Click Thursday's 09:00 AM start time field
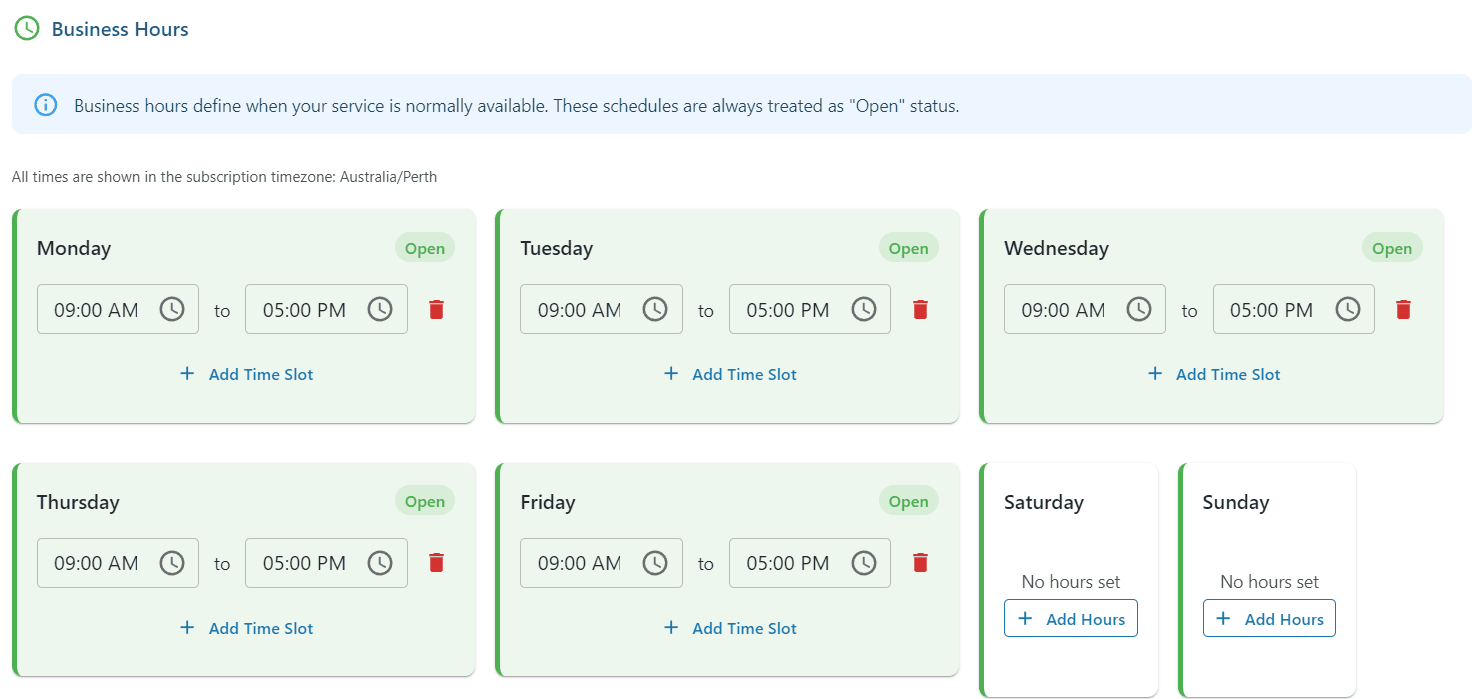The image size is (1483, 699). (x=96, y=563)
